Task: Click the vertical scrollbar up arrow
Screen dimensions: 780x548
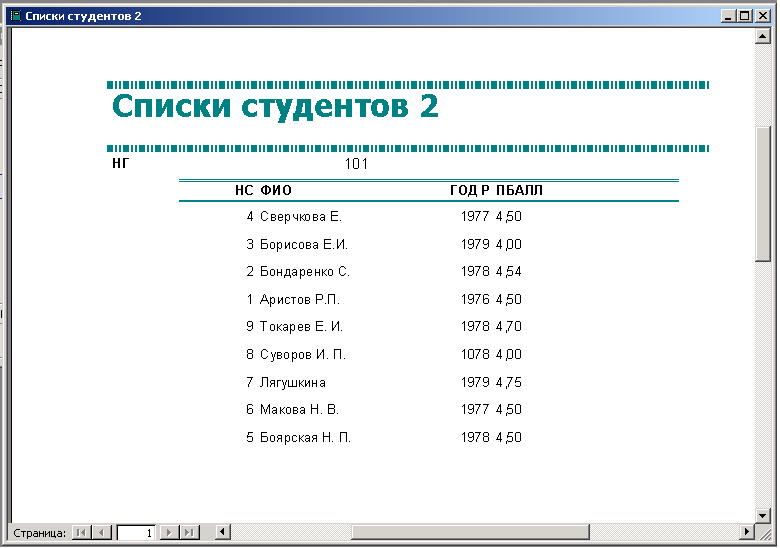Action: click(x=763, y=36)
